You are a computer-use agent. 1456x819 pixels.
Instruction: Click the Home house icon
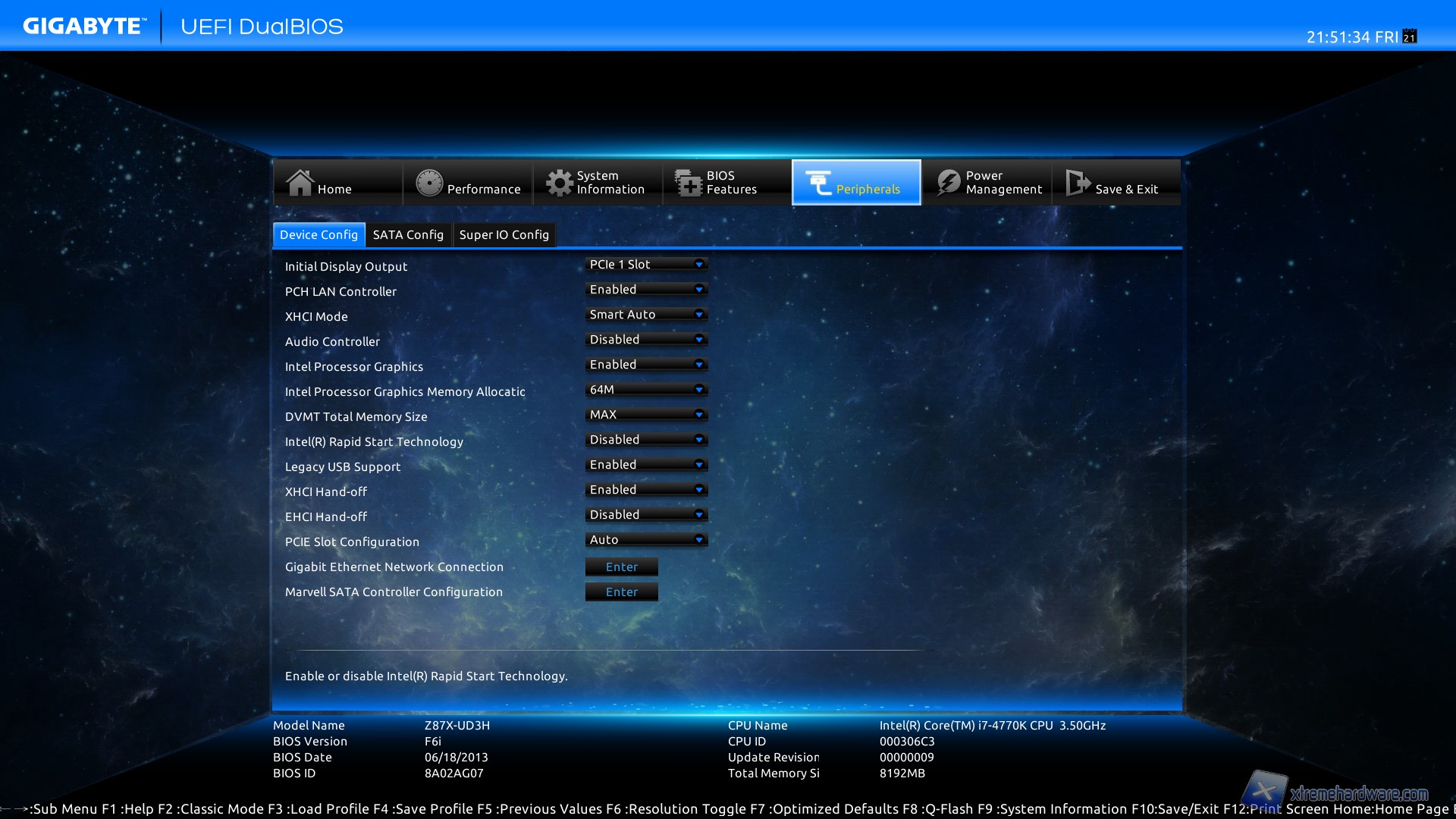[x=300, y=183]
